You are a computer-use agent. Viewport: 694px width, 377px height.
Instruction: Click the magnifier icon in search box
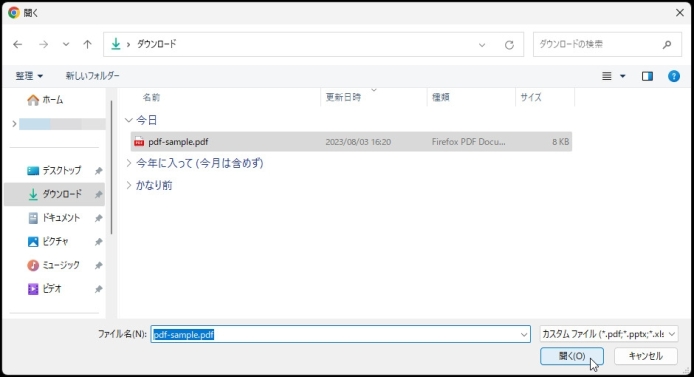667,44
